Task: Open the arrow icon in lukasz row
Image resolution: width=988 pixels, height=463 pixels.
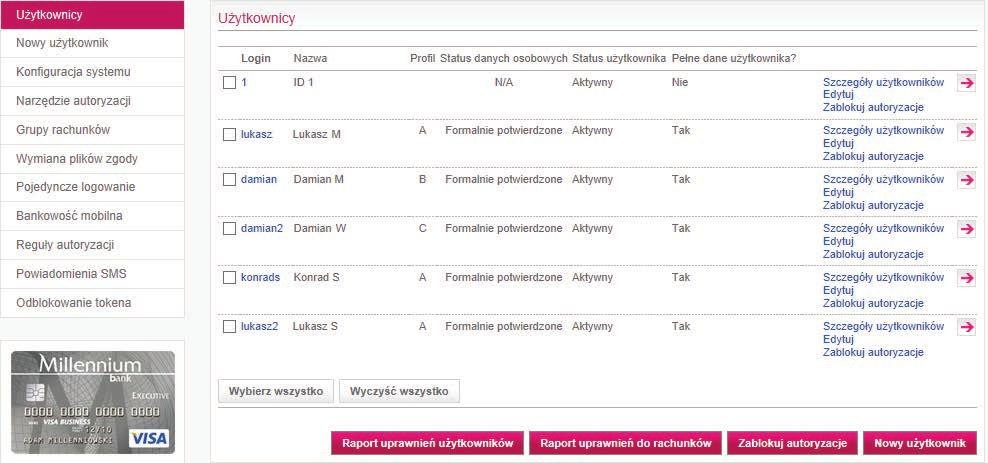Action: point(966,132)
